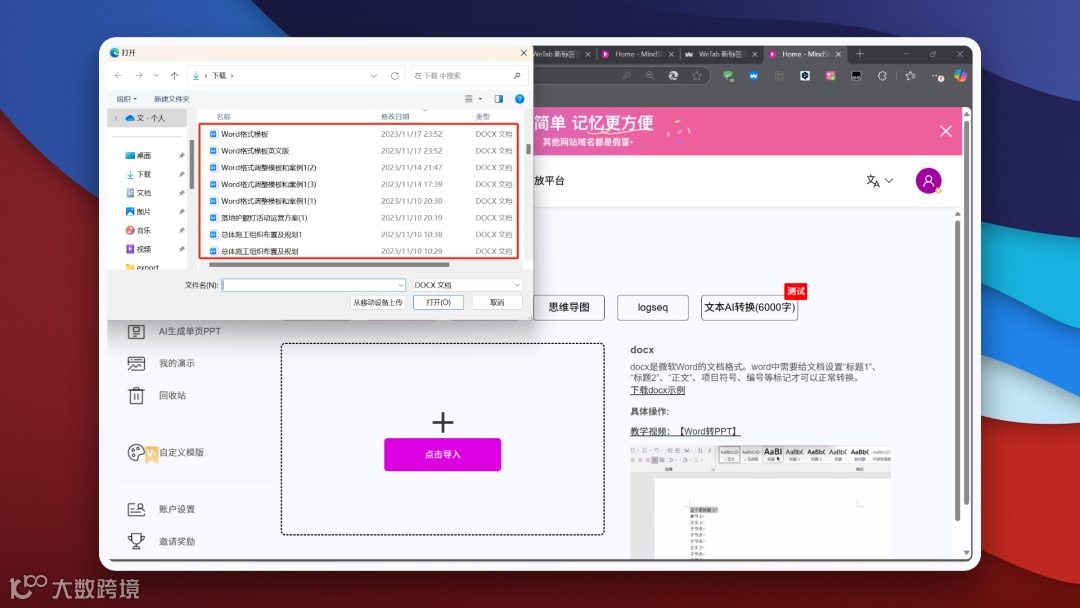Screen dimensions: 1080x608
Task: Open the address path history dropdown
Action: [373, 76]
